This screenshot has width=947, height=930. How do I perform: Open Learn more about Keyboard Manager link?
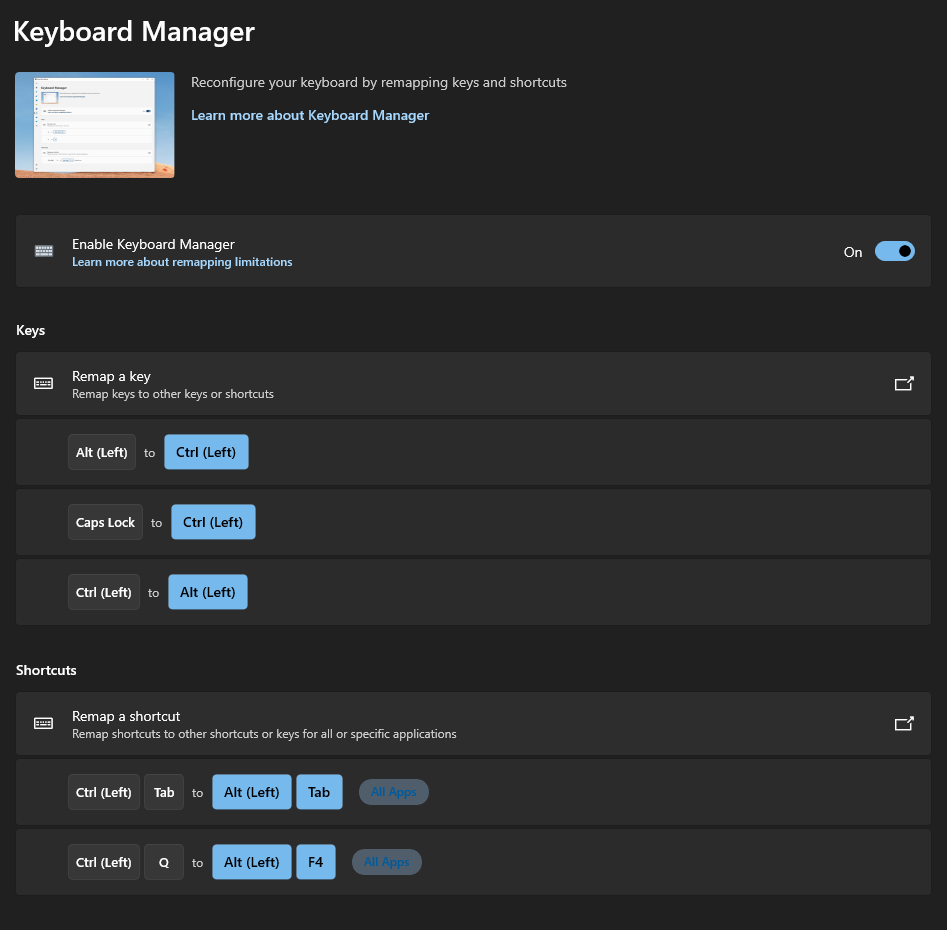[310, 115]
